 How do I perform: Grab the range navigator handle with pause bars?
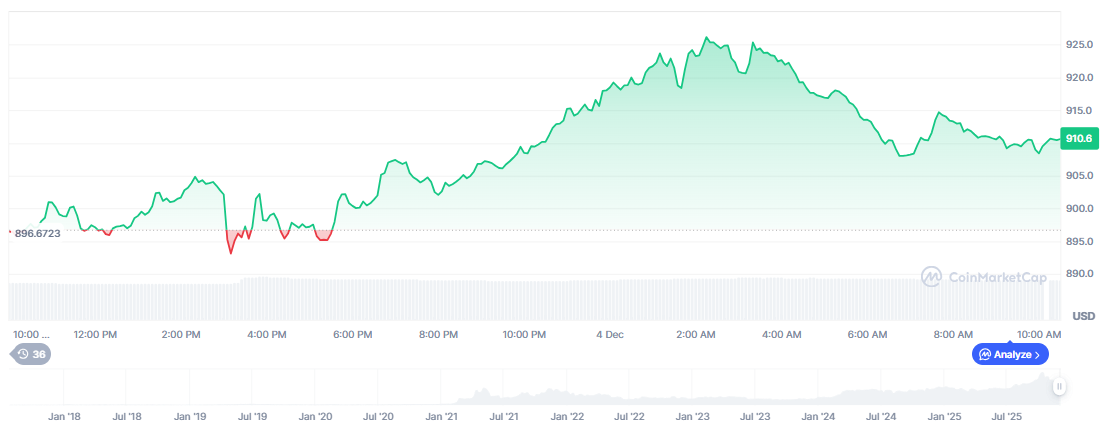tap(1059, 386)
